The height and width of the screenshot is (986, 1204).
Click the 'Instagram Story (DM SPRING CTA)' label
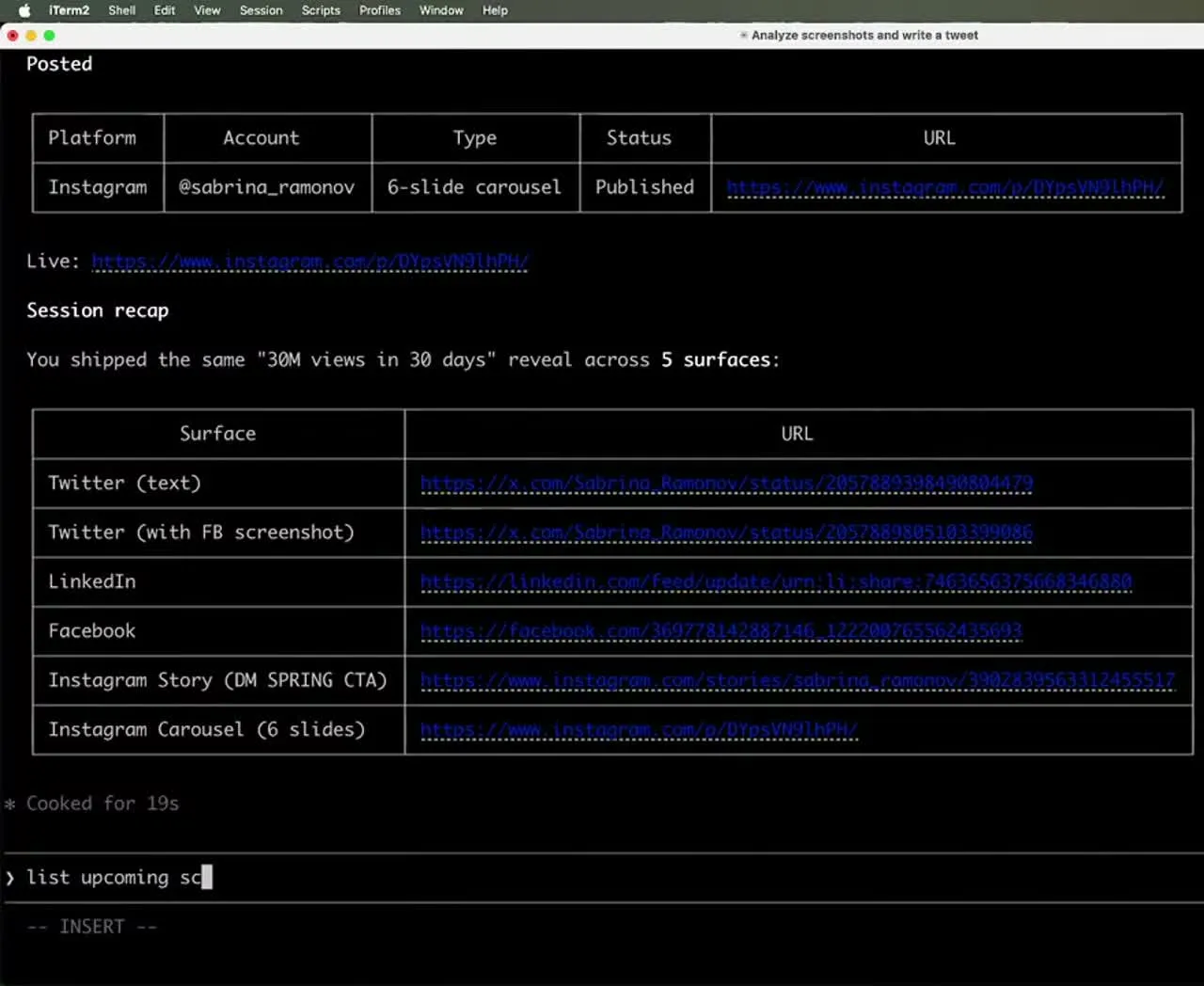pos(217,680)
